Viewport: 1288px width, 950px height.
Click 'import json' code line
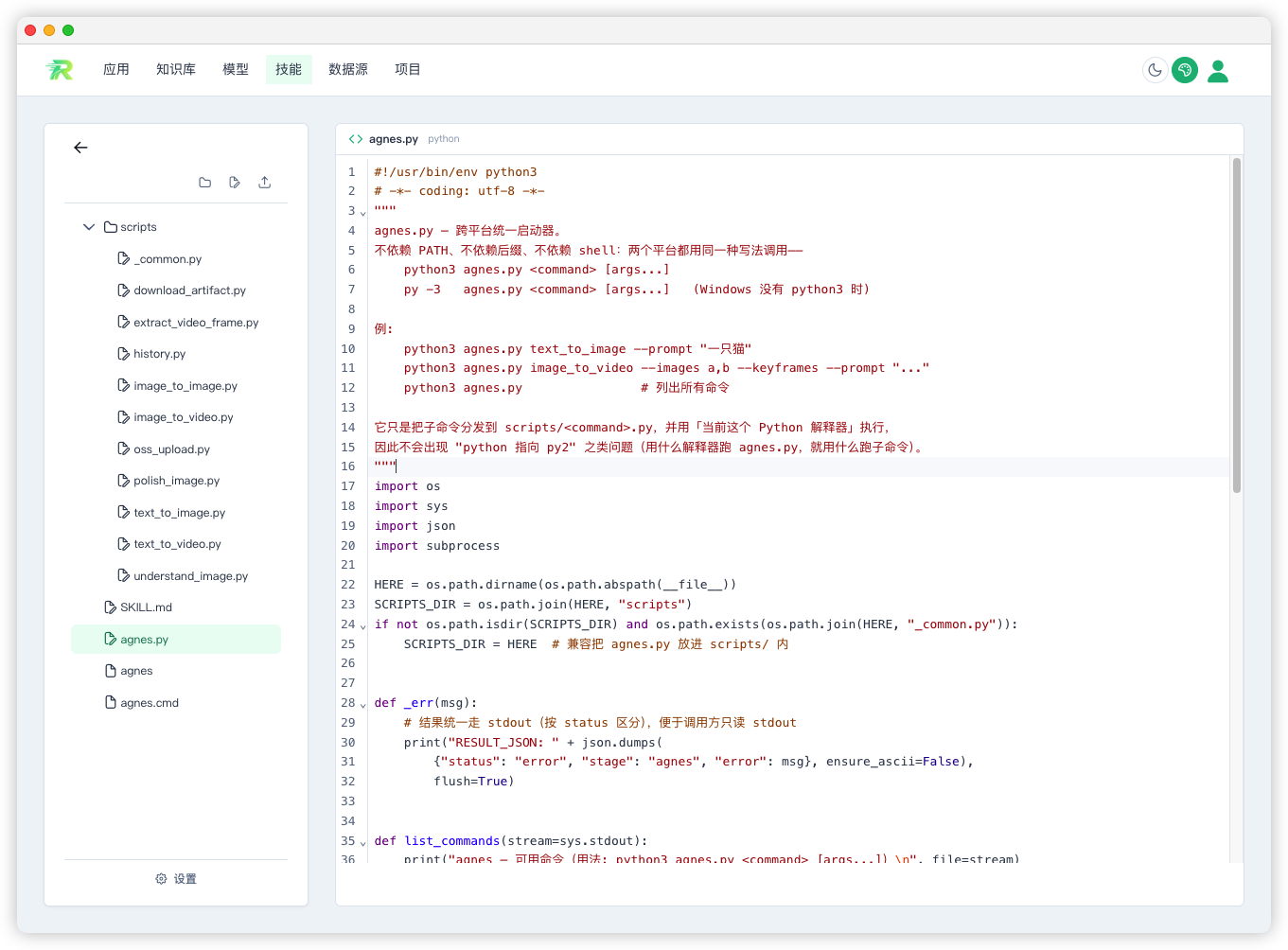click(415, 526)
